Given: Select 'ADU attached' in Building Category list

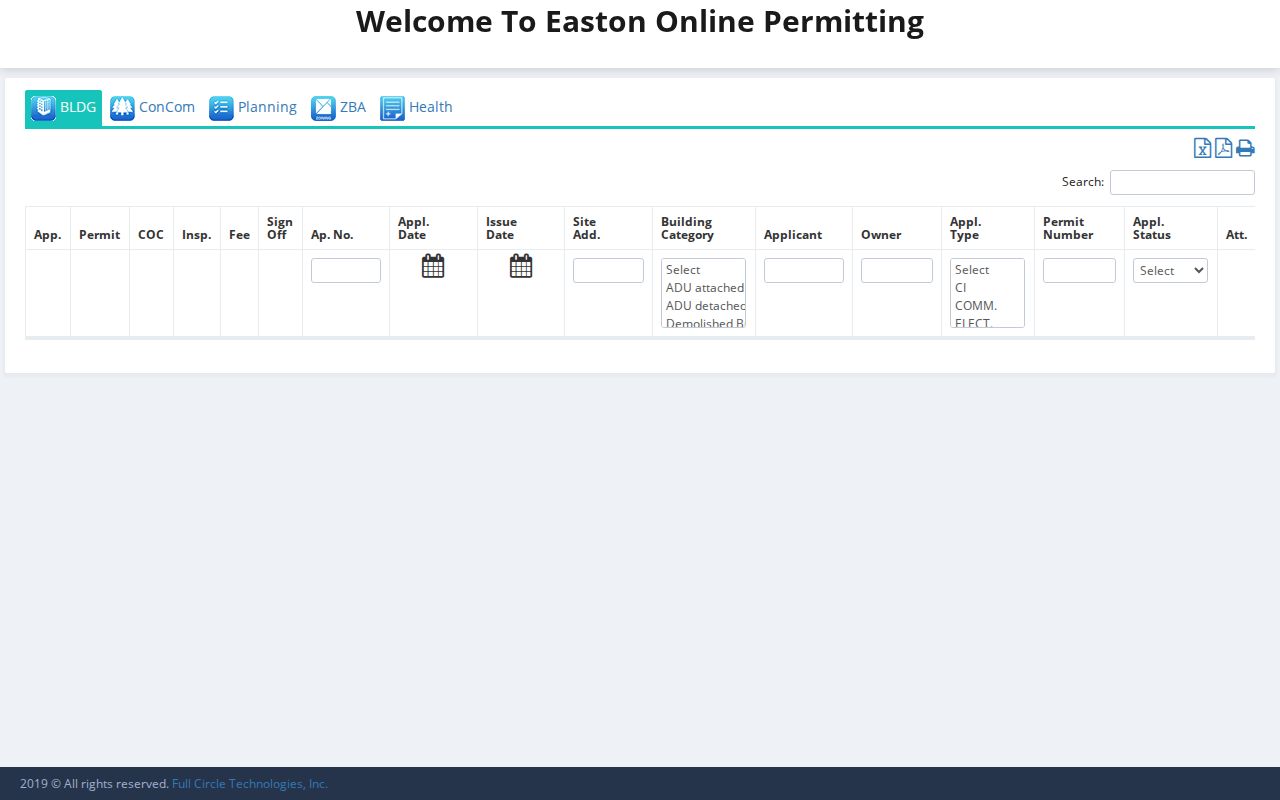Looking at the screenshot, I should 704,288.
